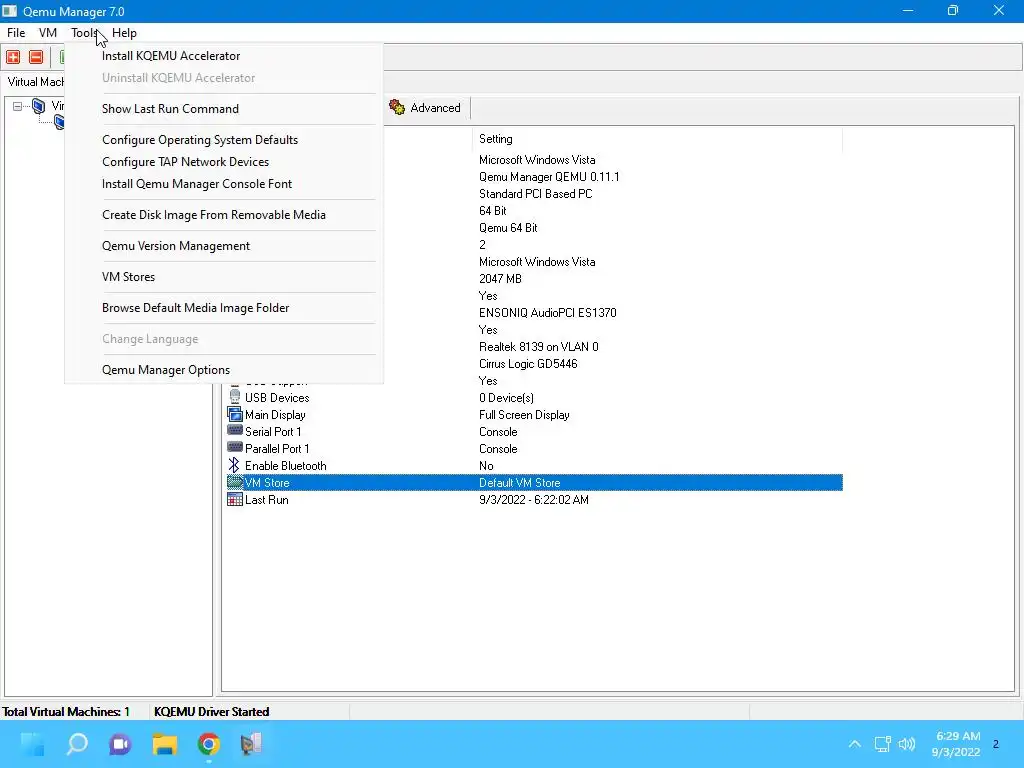Click the network tray icon
Image resolution: width=1024 pixels, height=768 pixels.
(882, 744)
